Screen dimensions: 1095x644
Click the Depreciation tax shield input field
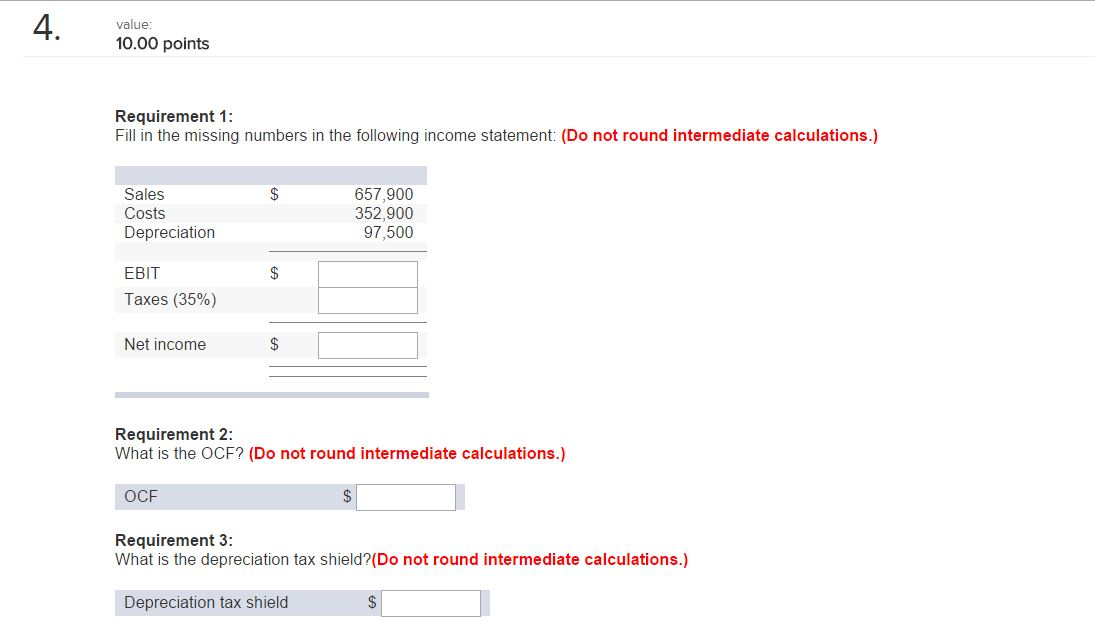(431, 603)
